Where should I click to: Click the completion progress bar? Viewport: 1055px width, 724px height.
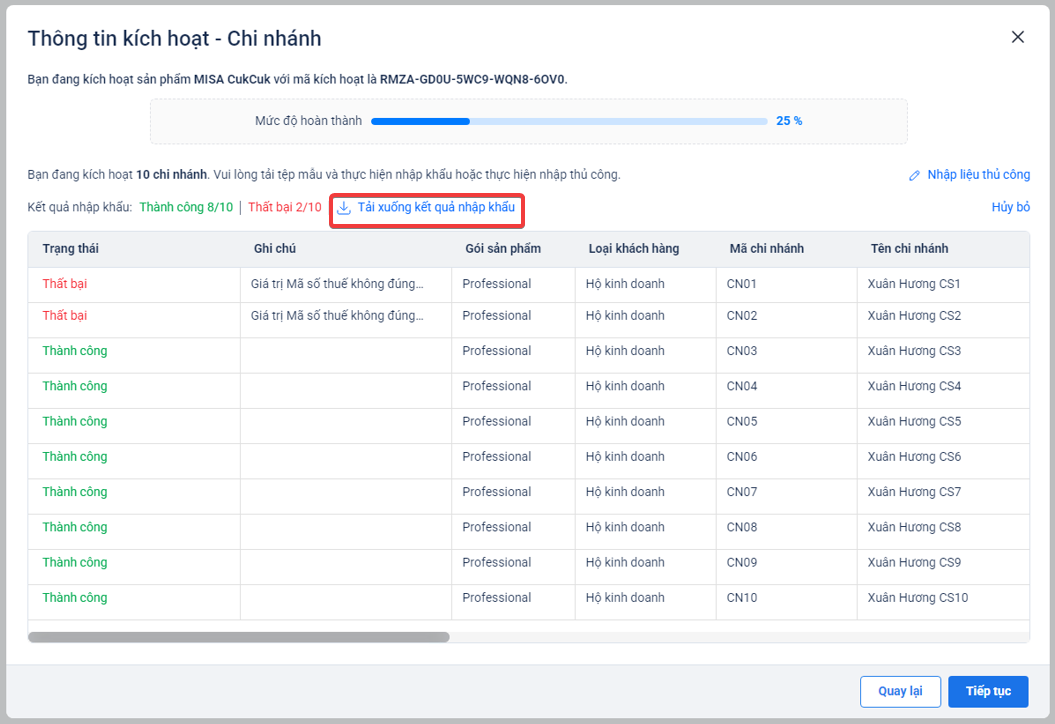tap(569, 121)
